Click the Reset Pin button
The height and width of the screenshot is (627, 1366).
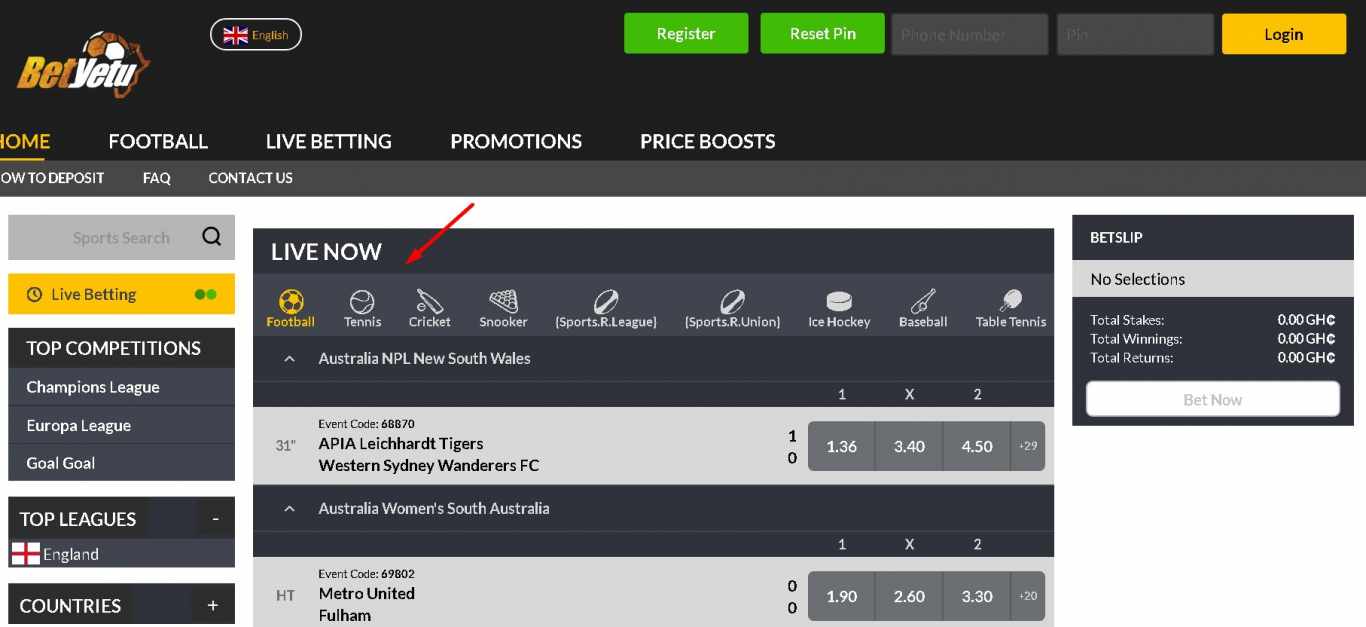coord(823,33)
